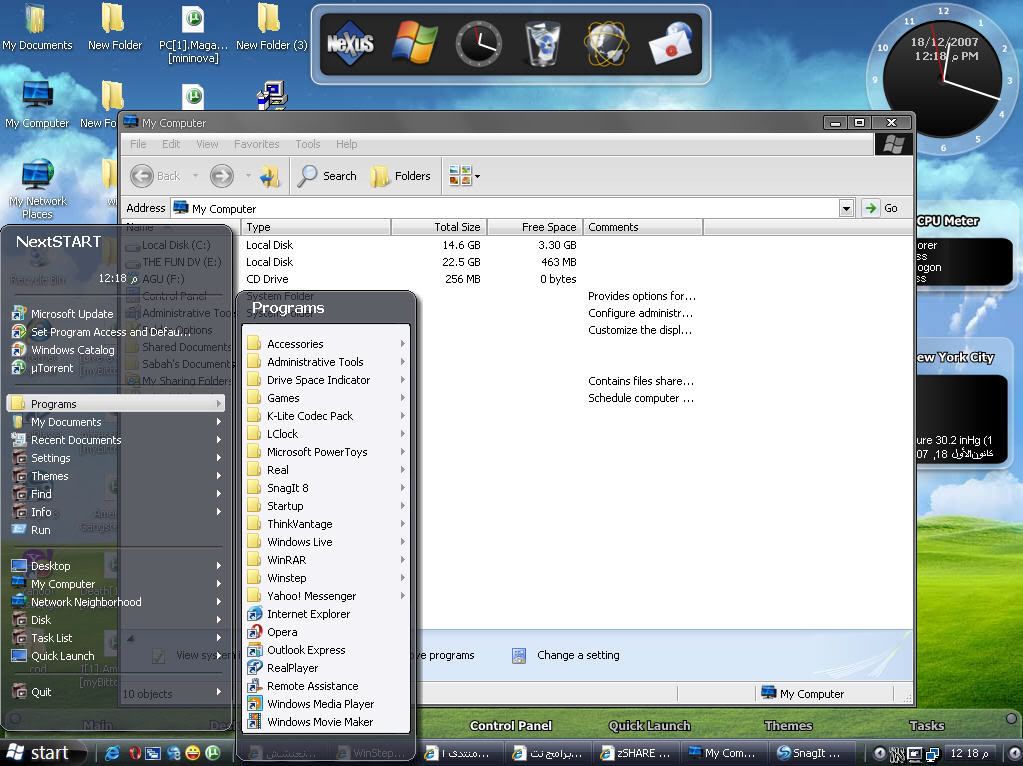Launch RealPlayer from Programs menu
This screenshot has width=1023, height=766.
326,668
